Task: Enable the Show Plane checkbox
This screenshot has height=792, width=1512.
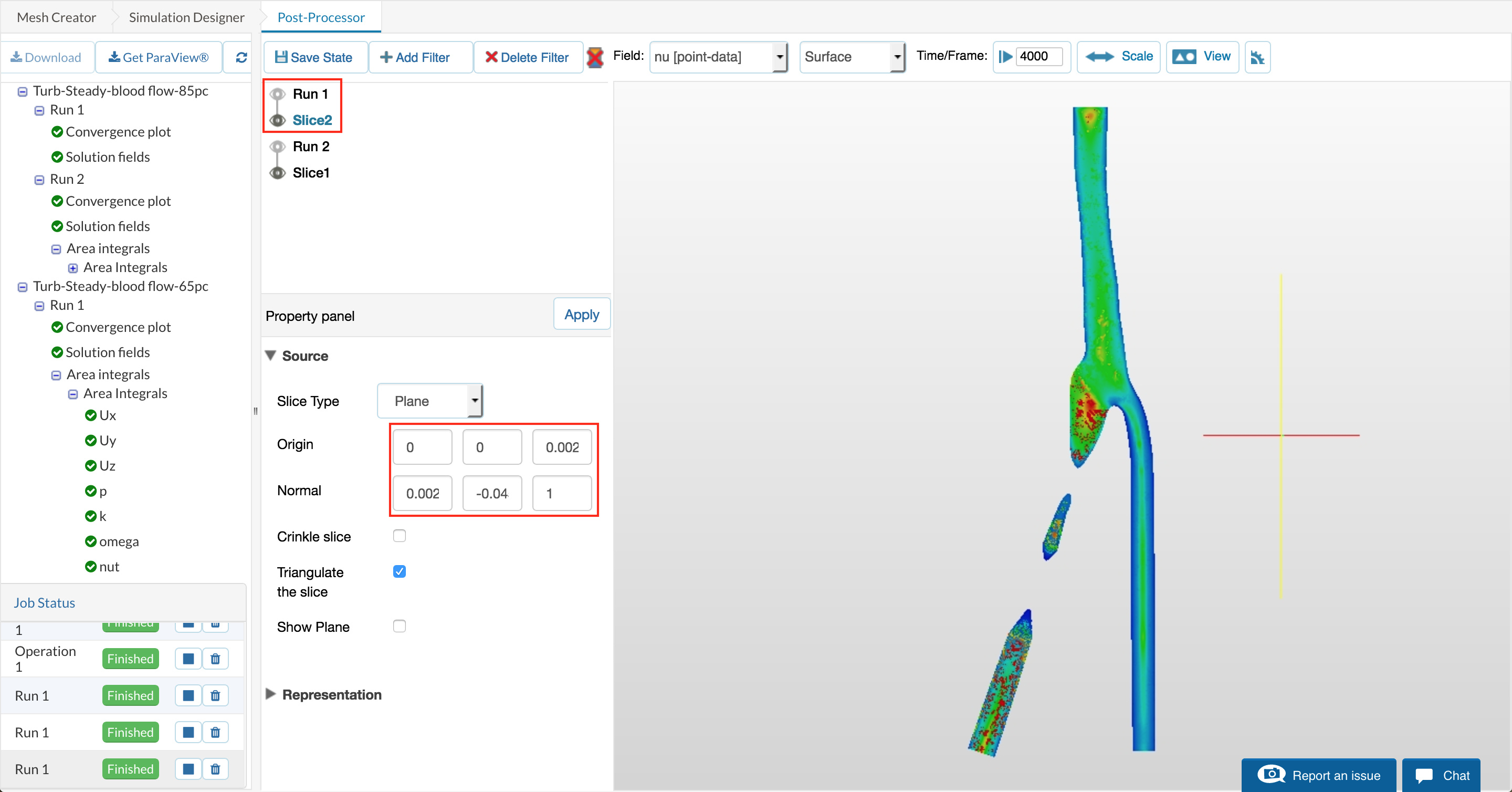Action: click(400, 626)
